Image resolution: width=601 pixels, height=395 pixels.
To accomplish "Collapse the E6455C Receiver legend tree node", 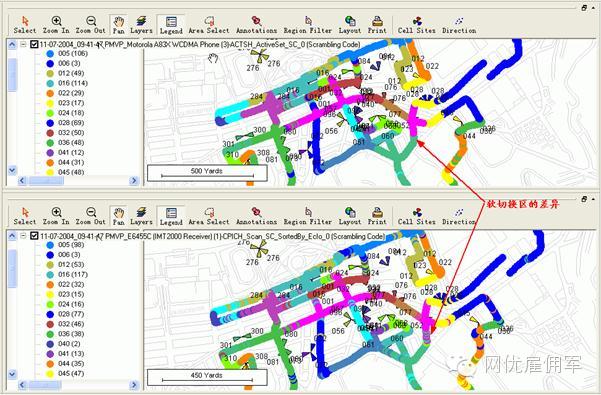I will (x=23, y=236).
